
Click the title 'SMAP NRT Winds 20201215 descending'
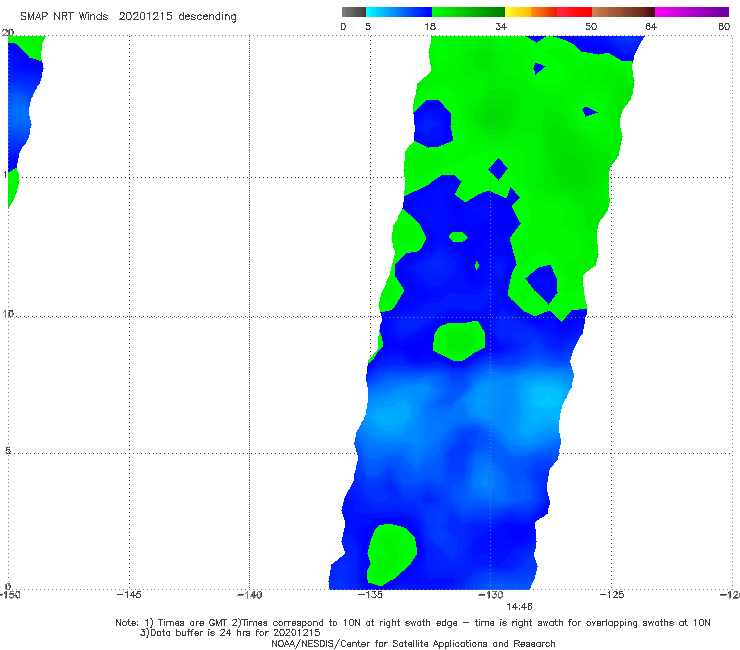(x=128, y=16)
